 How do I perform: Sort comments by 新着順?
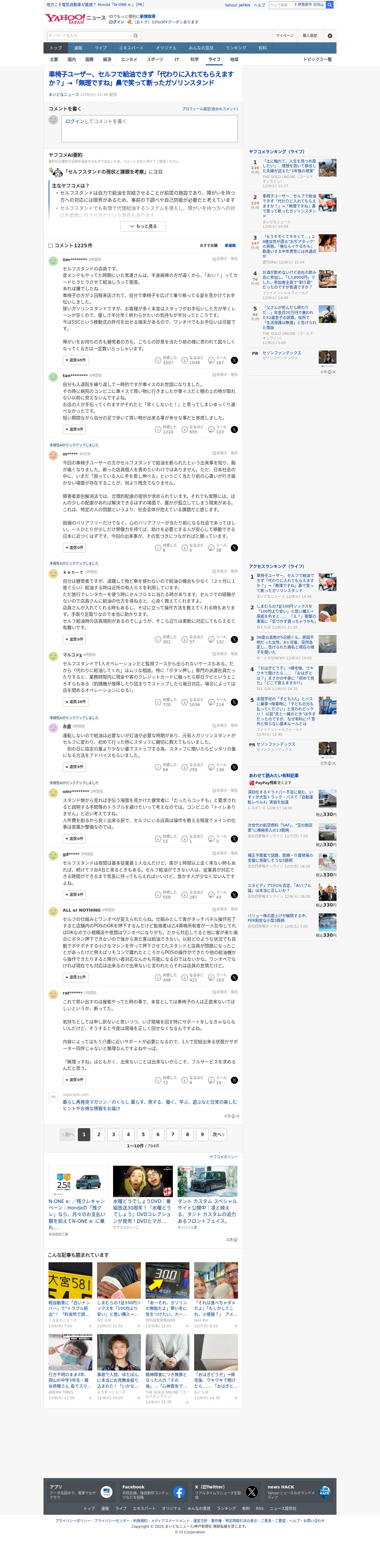pyautogui.click(x=230, y=246)
